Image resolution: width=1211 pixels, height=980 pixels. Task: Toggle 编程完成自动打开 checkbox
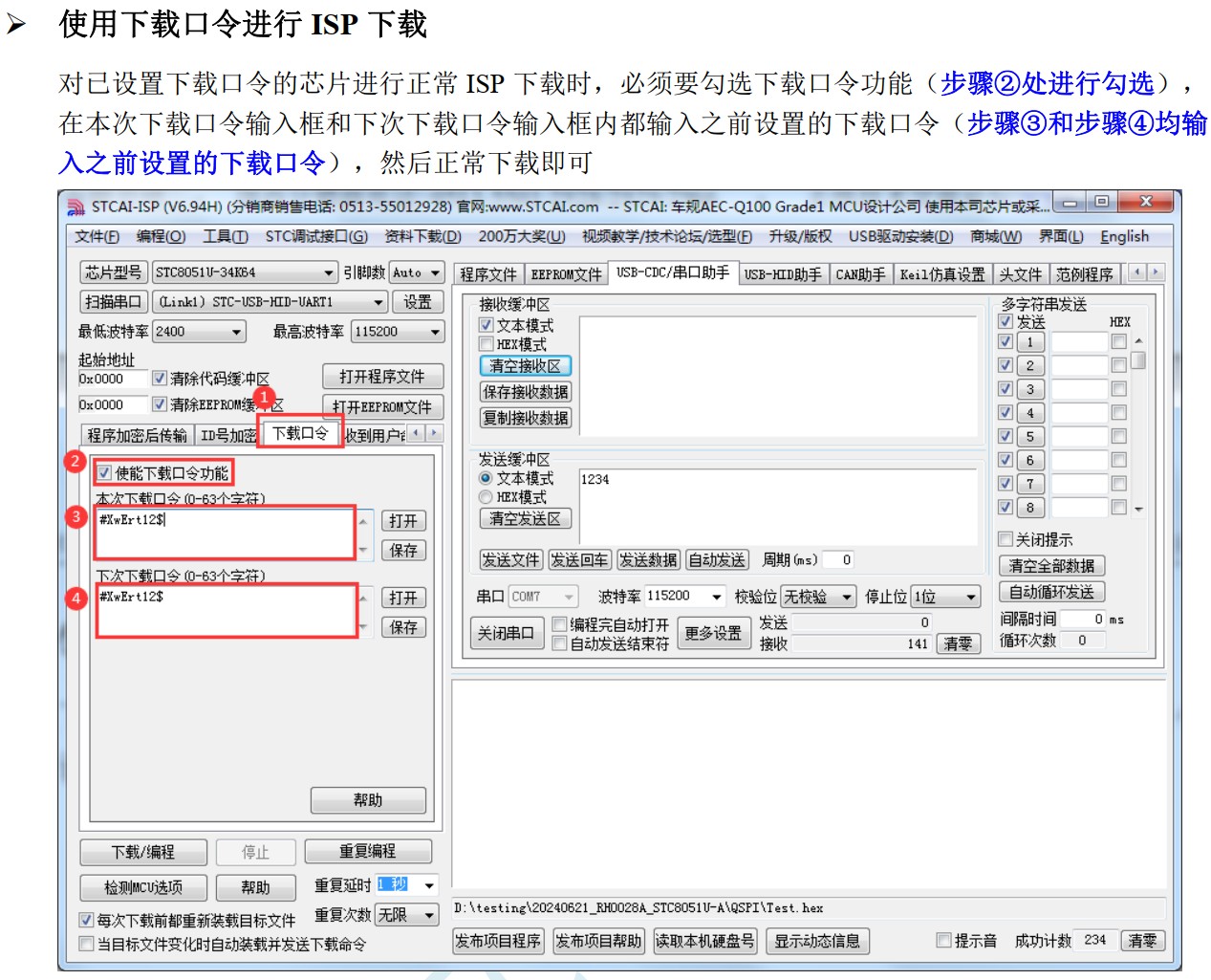[560, 624]
